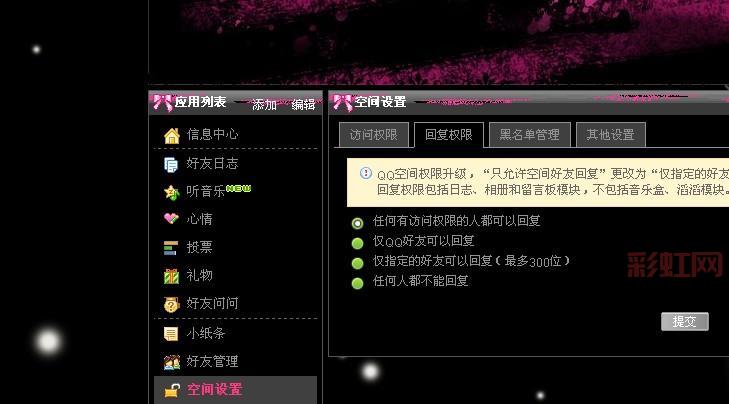Viewport: 729px width, 404px height.
Task: Click the 编辑 link in 应用列表
Action: click(303, 105)
